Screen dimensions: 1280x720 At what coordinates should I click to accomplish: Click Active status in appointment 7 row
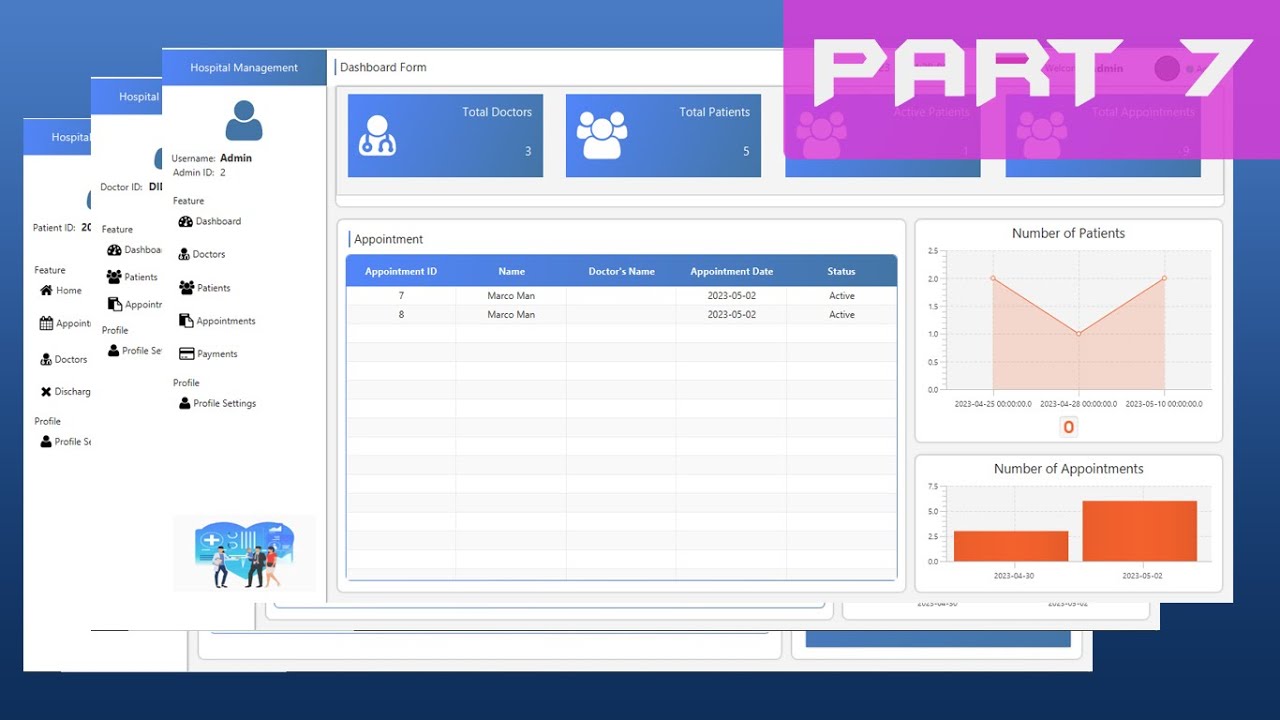(842, 296)
